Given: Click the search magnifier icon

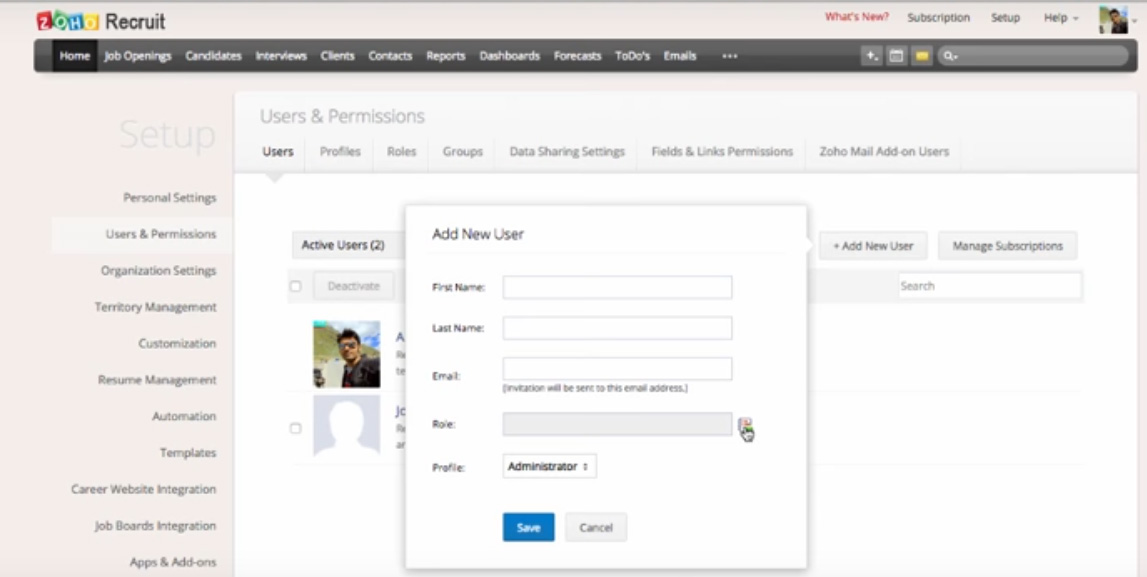Looking at the screenshot, I should click(x=948, y=56).
